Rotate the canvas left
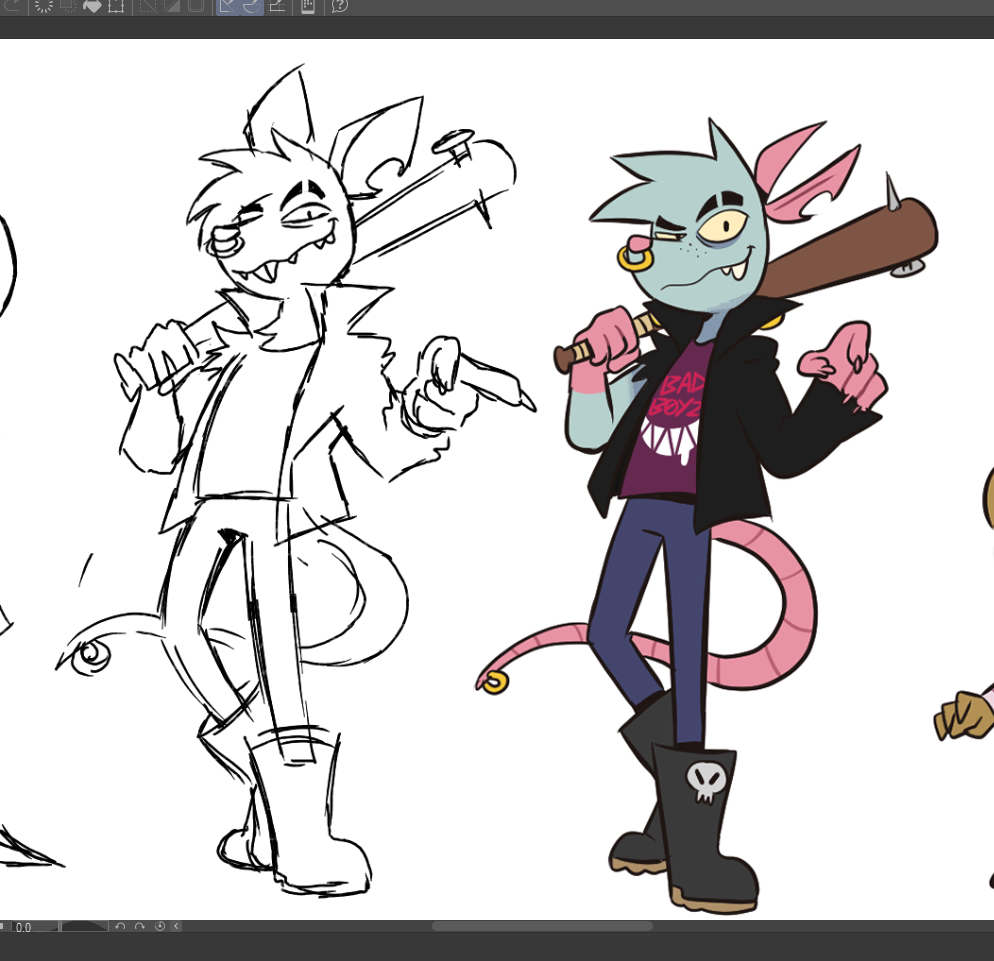994x961 pixels. (120, 927)
